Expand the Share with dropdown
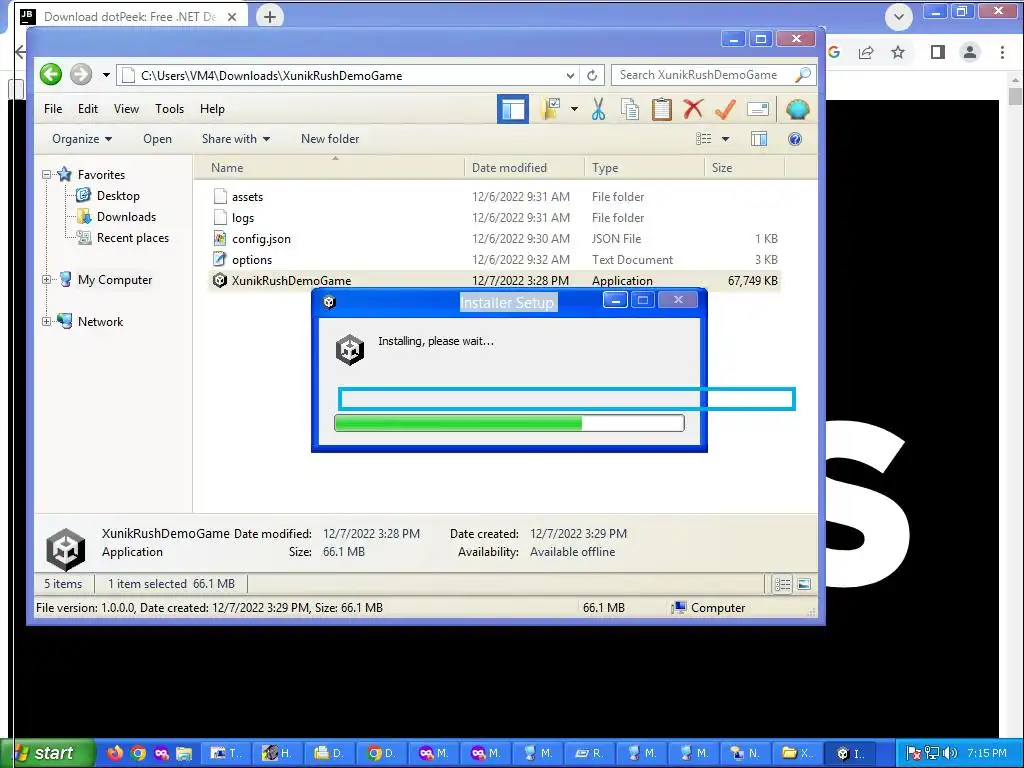 236,139
